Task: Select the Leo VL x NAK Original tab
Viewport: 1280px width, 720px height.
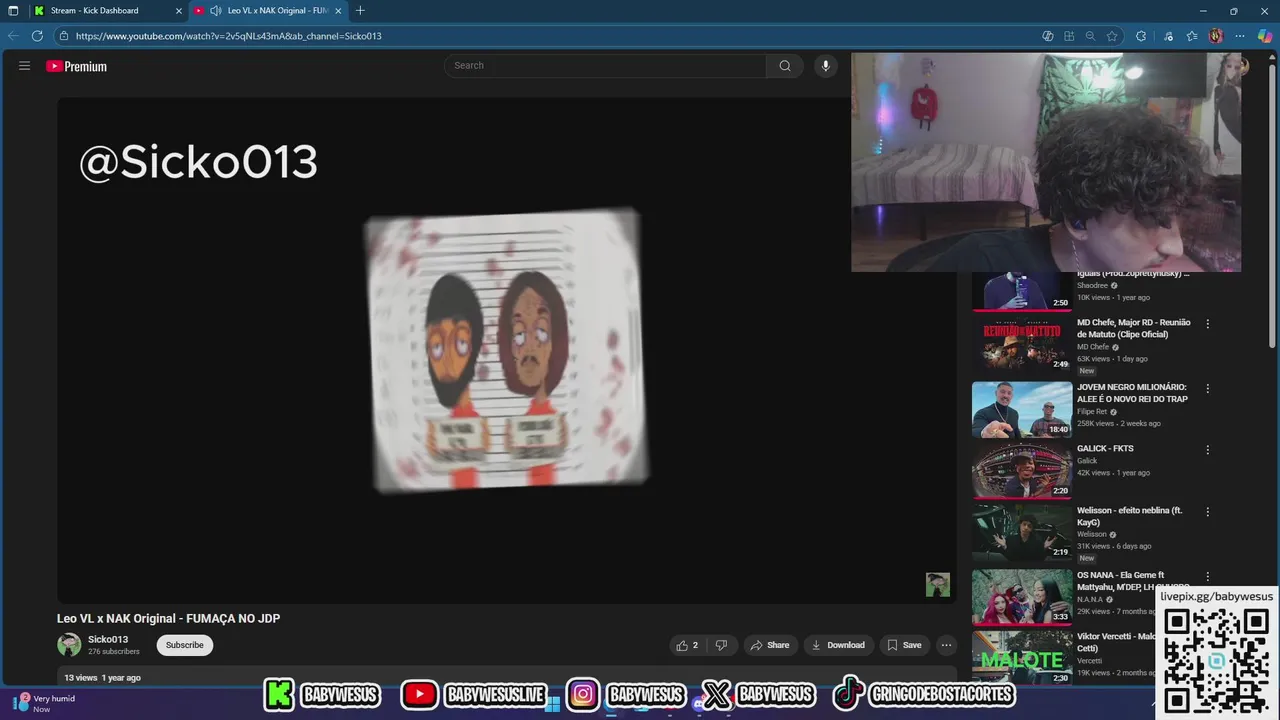Action: pos(268,10)
